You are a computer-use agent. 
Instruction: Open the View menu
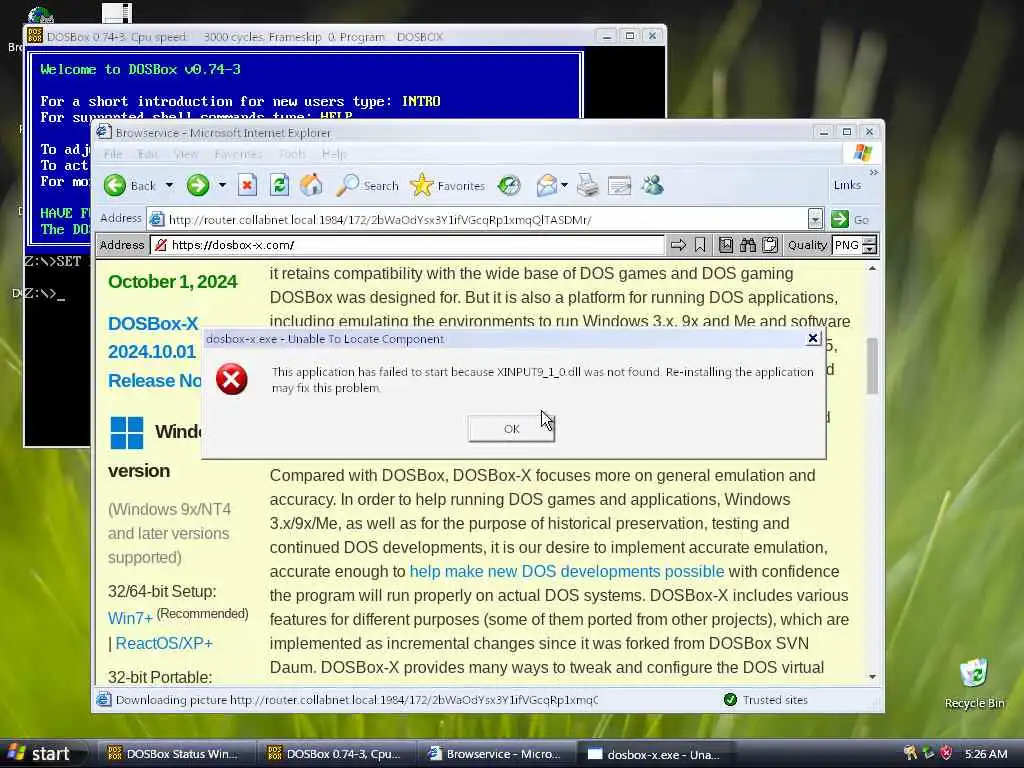pos(185,154)
